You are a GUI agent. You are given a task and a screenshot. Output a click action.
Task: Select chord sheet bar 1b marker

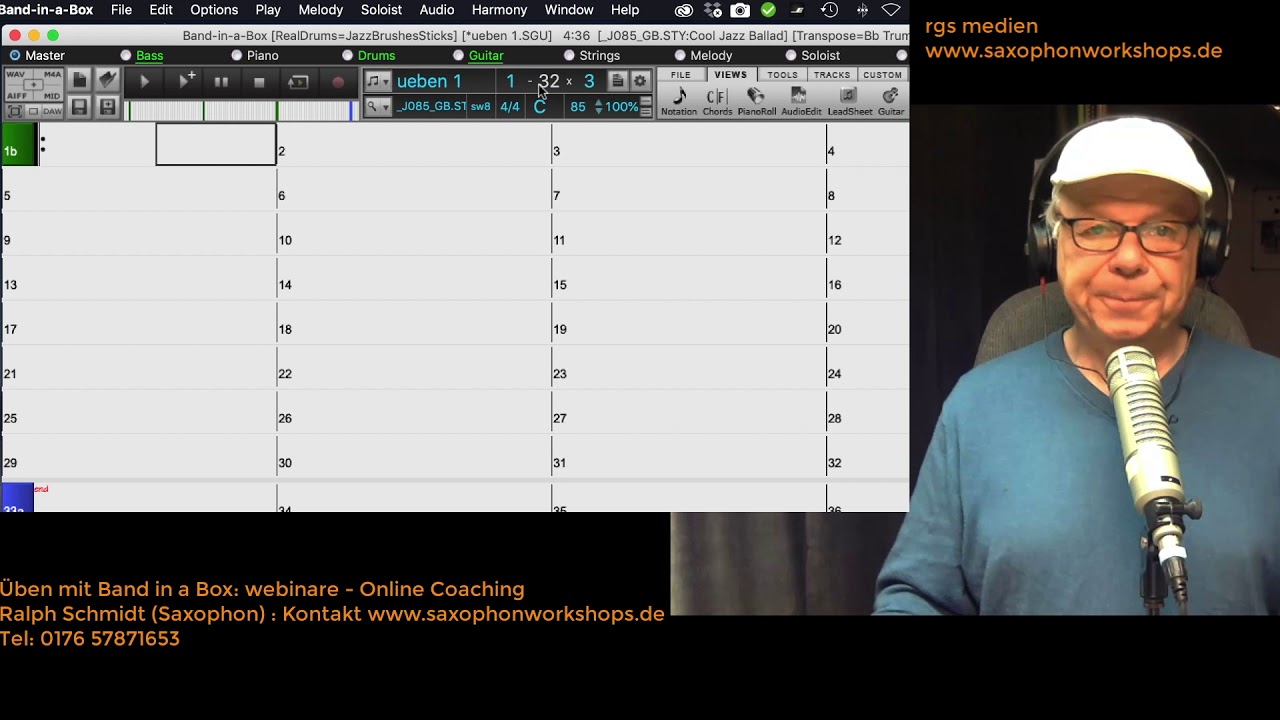(x=18, y=145)
